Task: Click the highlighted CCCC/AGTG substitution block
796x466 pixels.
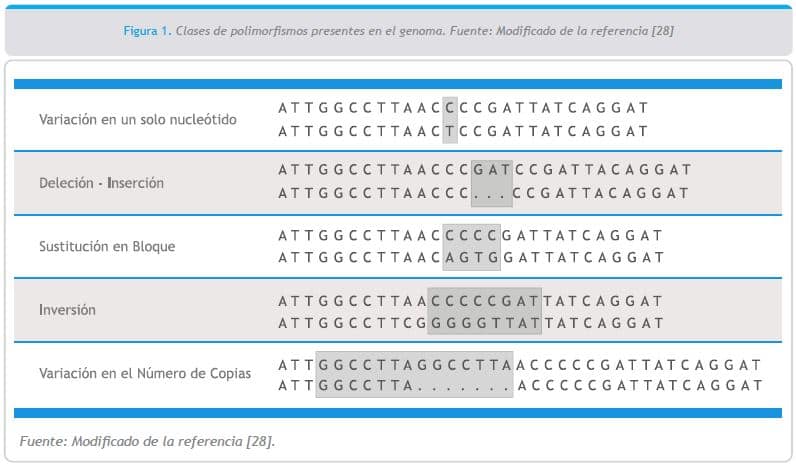Action: [471, 246]
